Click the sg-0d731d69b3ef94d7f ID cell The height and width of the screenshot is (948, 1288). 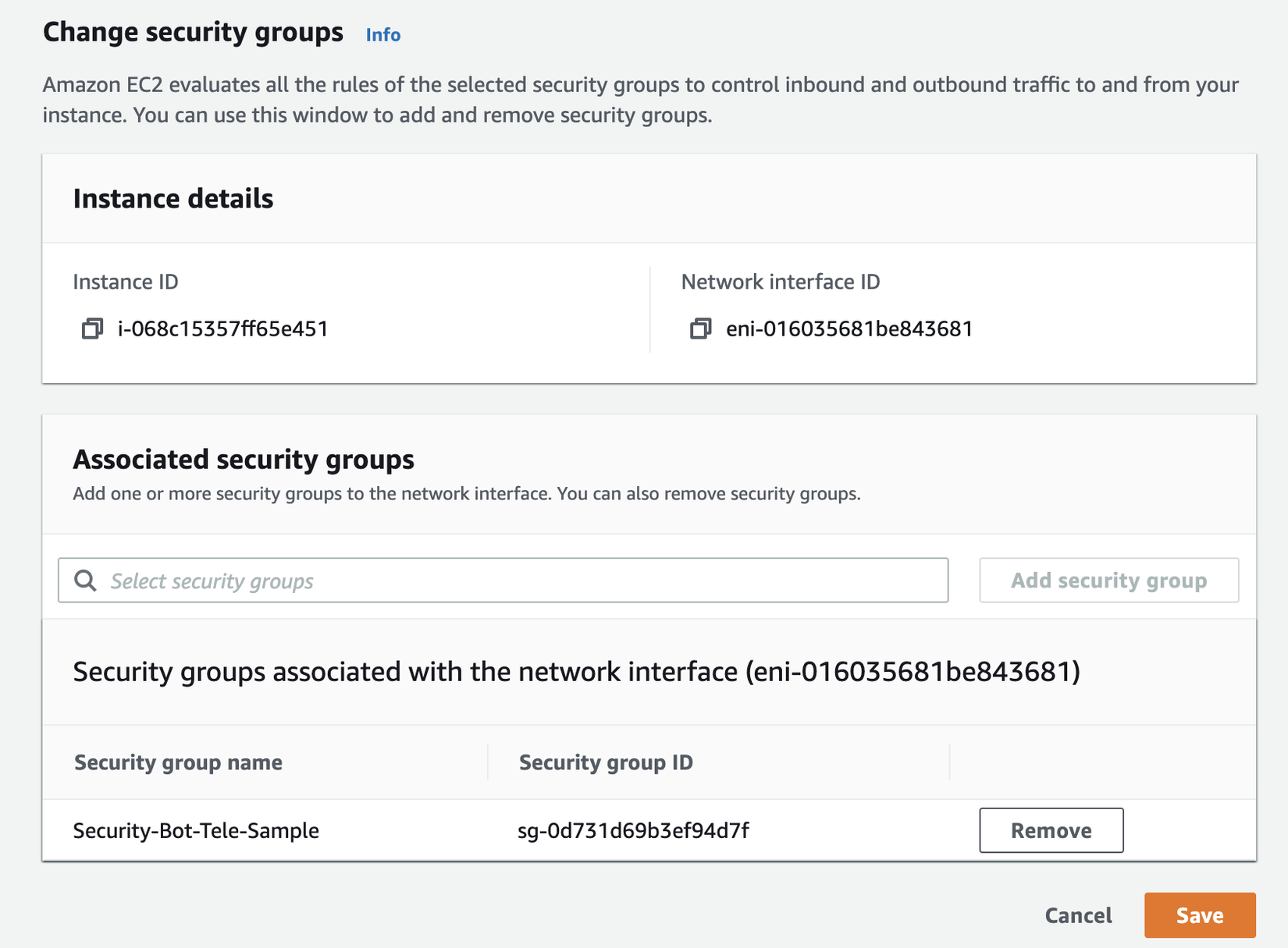point(633,830)
